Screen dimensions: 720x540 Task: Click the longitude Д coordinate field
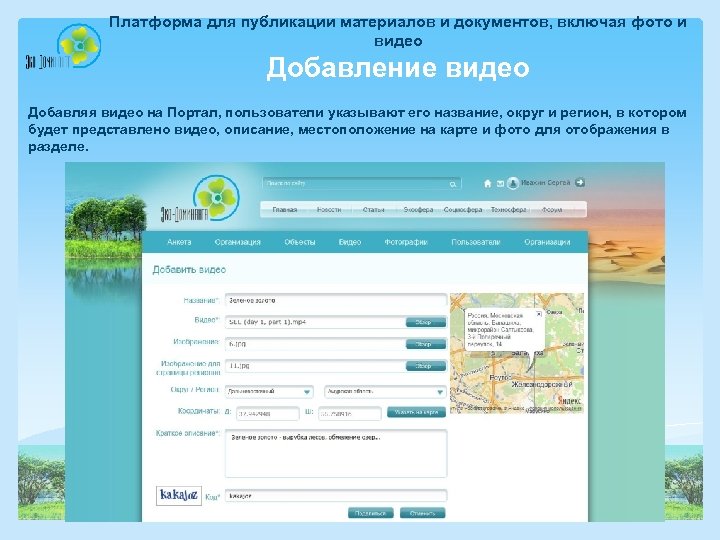point(268,413)
